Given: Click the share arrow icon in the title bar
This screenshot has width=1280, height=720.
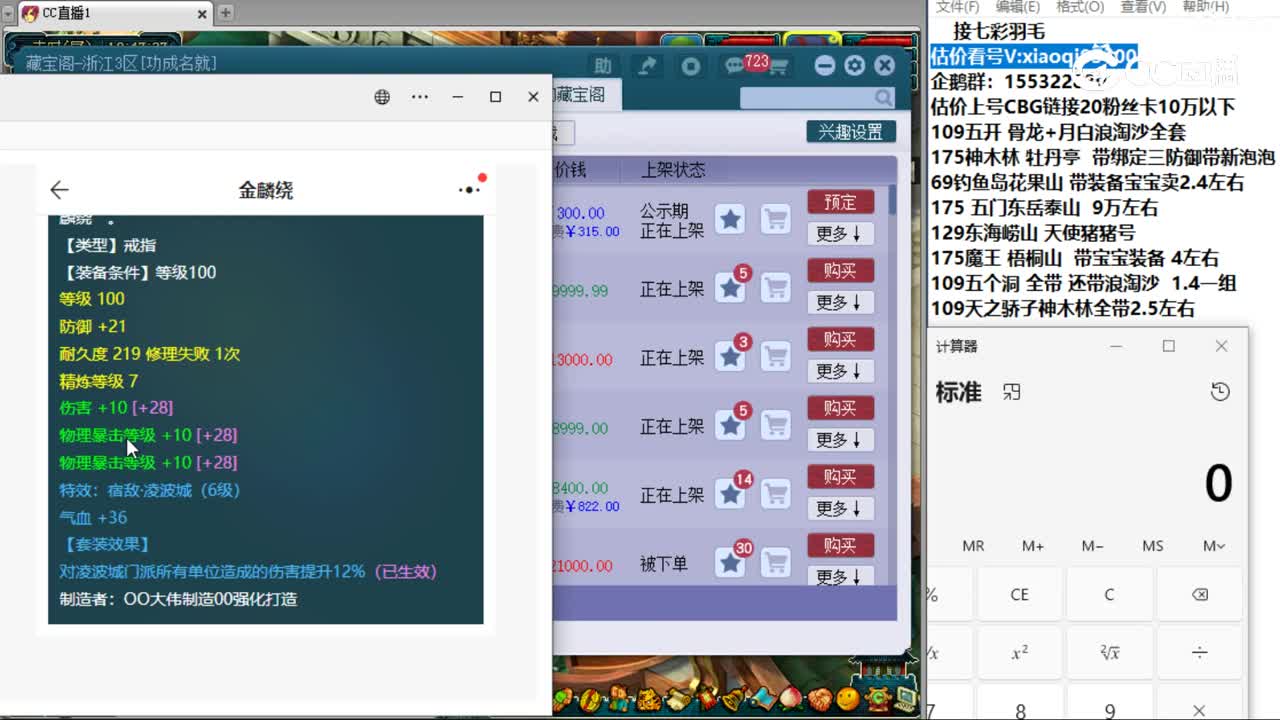Looking at the screenshot, I should [647, 65].
